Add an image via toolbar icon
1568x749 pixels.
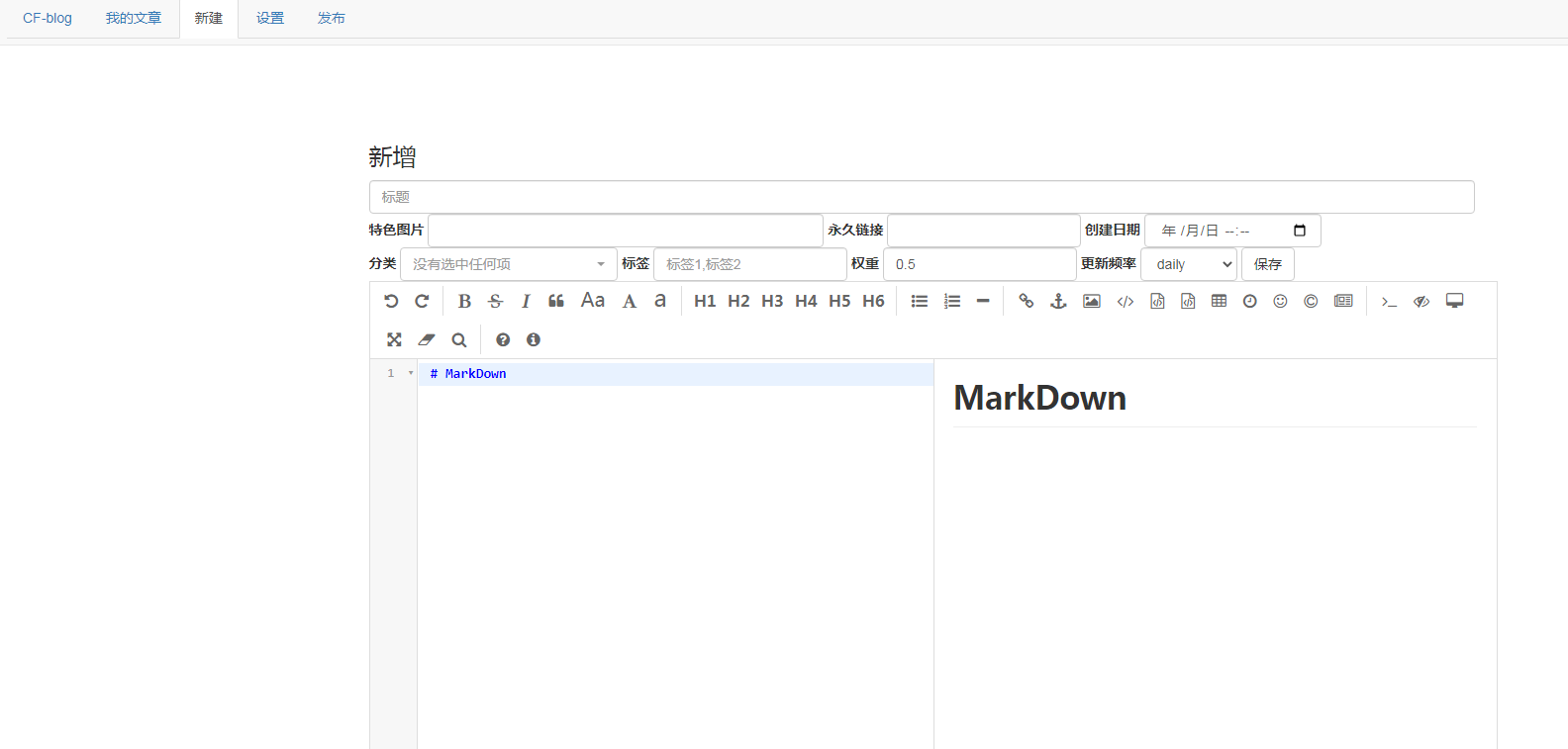pos(1091,301)
